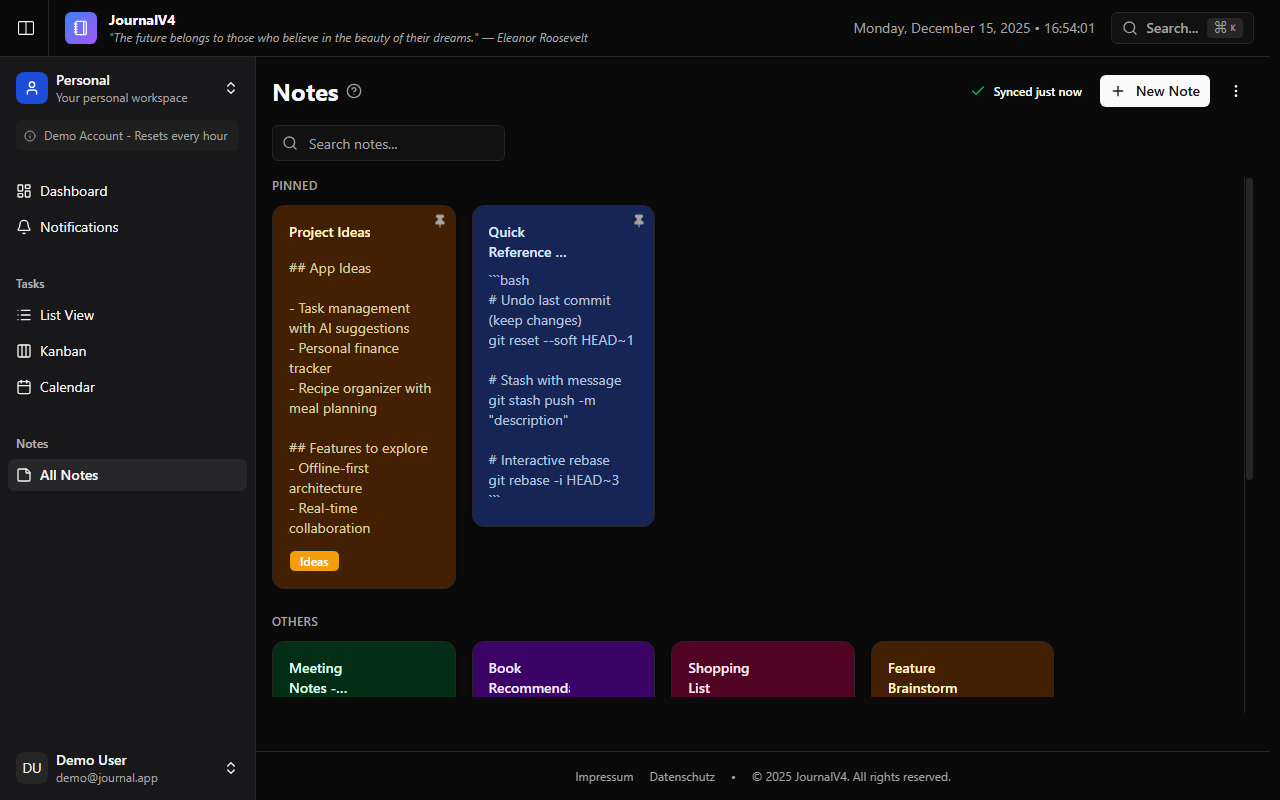Click the Ideas tag on Project Ideas
This screenshot has width=1280, height=800.
point(313,561)
